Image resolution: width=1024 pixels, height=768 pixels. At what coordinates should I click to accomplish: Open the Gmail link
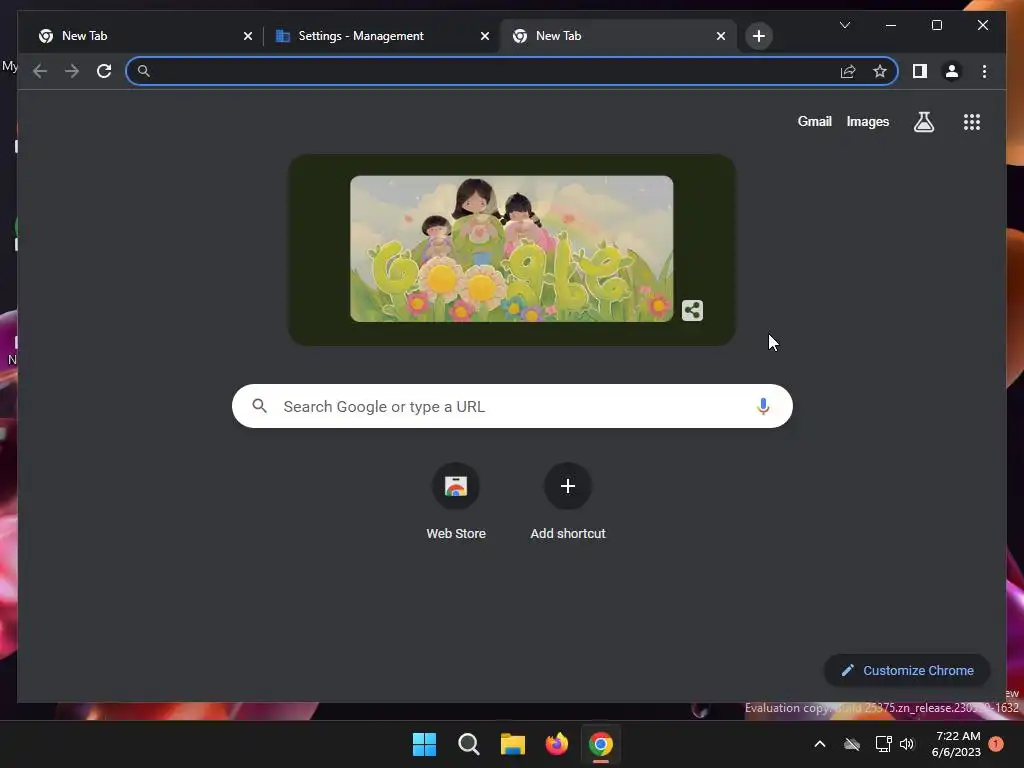click(x=814, y=121)
